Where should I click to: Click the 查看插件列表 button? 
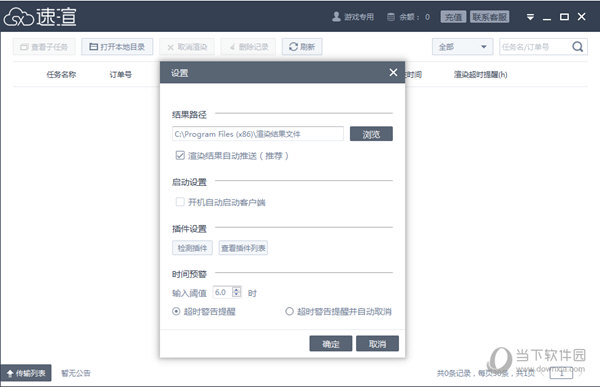point(243,248)
